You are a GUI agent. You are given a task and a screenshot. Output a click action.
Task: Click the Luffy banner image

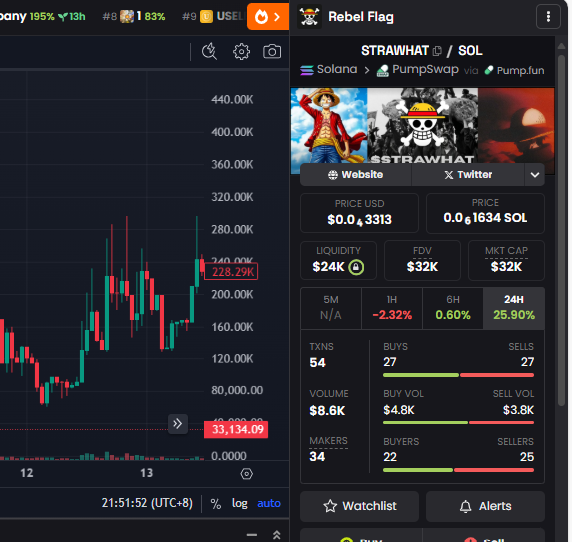tap(329, 125)
